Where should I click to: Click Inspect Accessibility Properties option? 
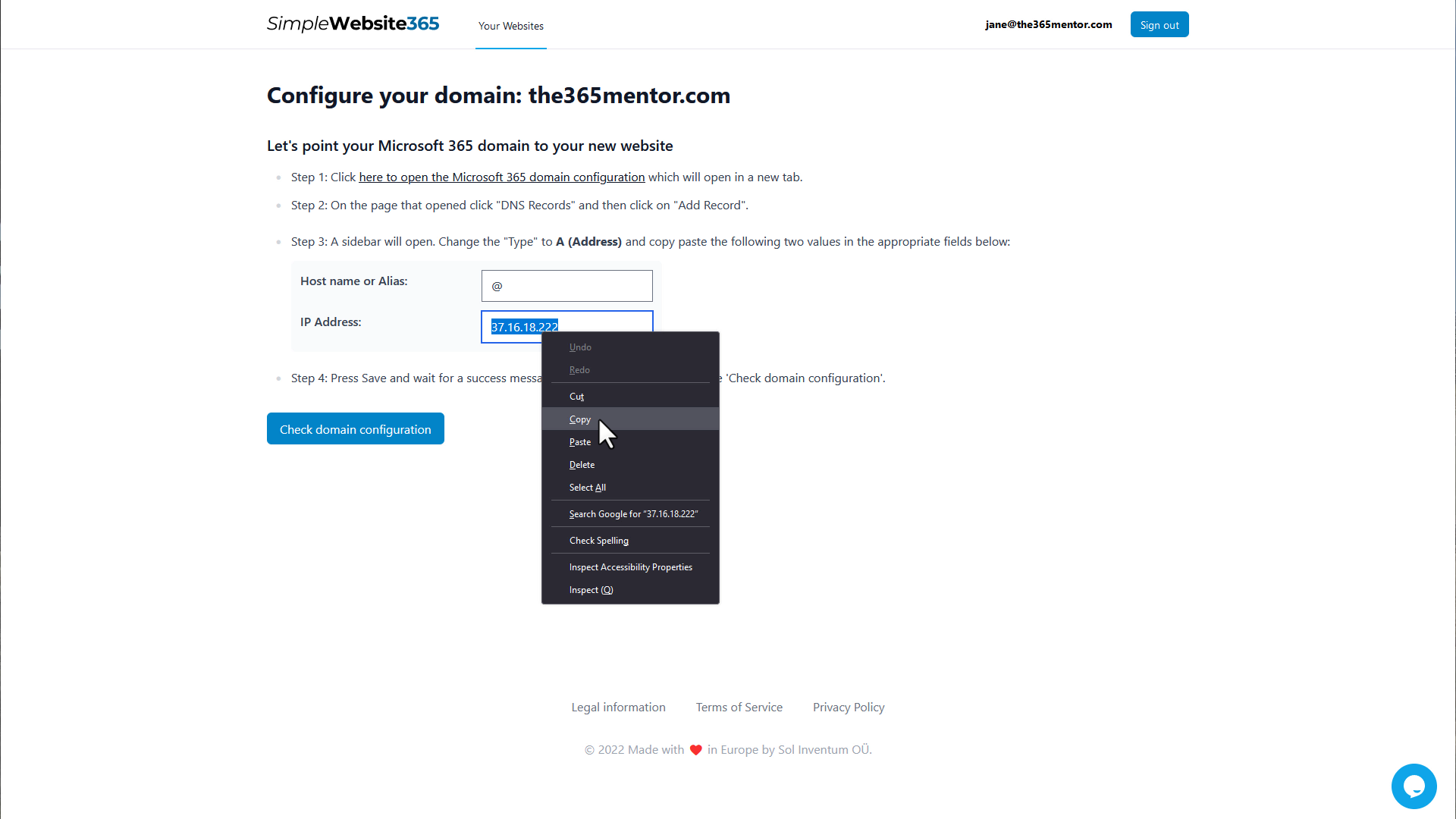point(630,567)
